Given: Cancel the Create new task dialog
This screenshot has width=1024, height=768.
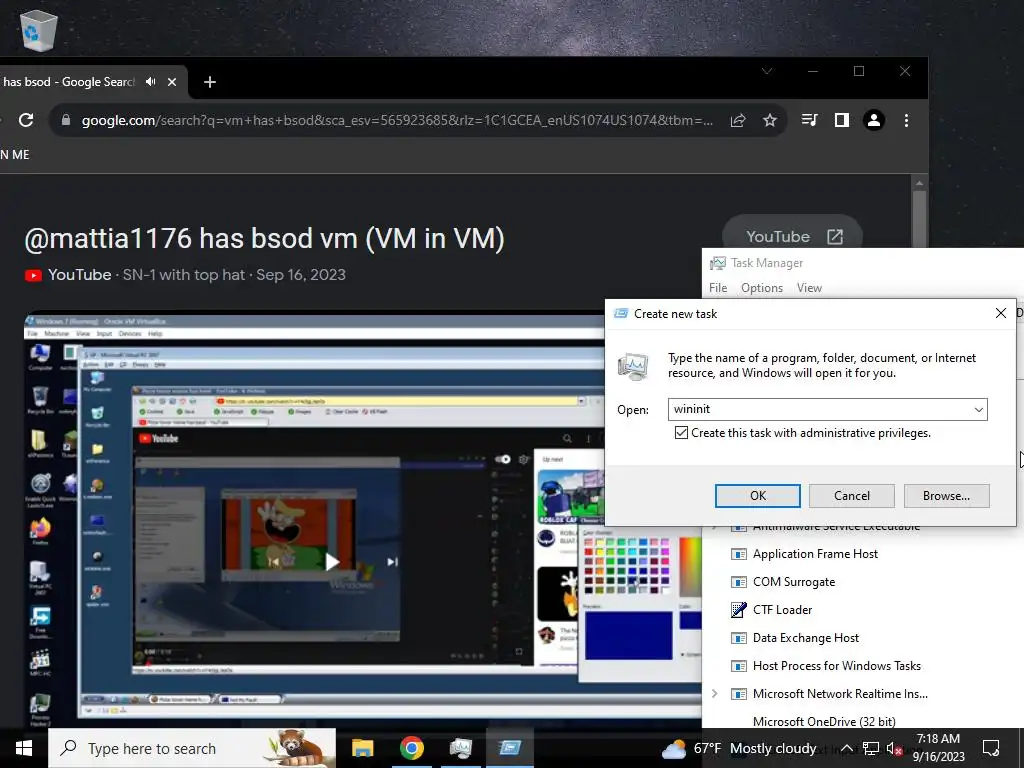Looking at the screenshot, I should (852, 496).
